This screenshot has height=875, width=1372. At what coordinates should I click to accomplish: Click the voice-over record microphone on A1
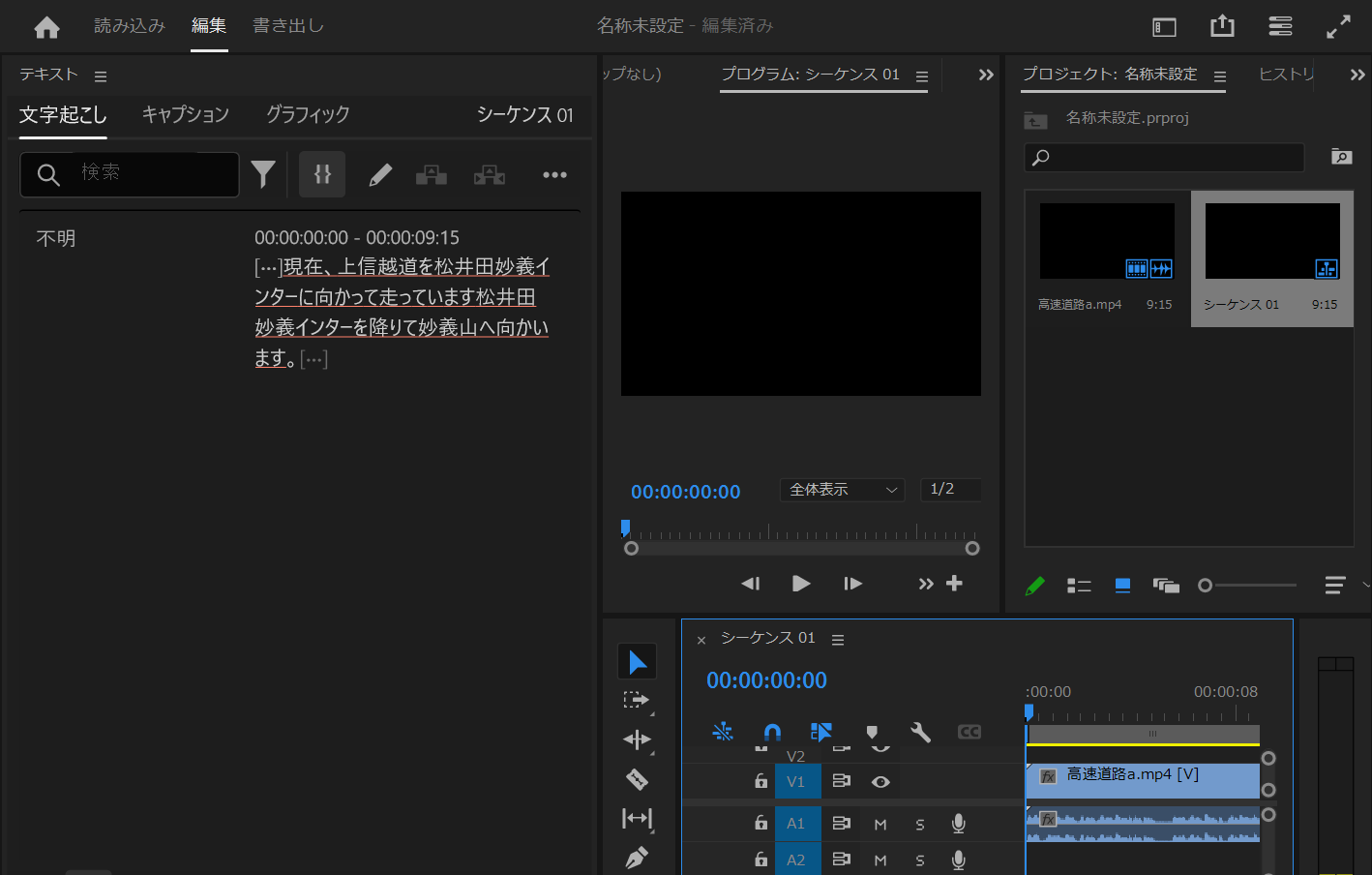pos(958,823)
